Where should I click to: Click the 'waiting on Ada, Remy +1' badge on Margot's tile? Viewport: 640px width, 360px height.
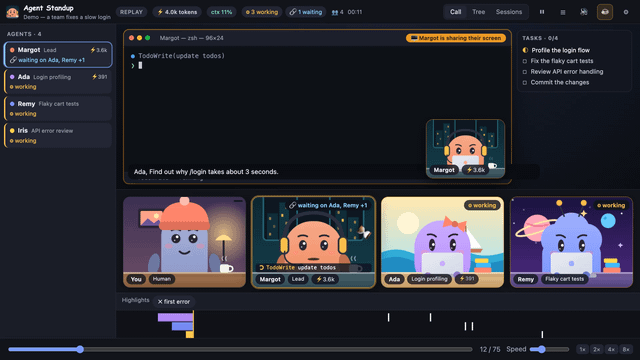(328, 205)
